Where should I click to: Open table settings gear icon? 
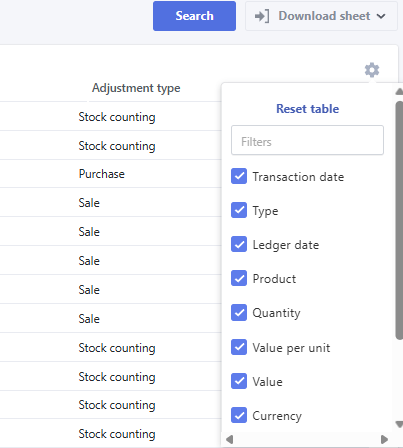[x=372, y=70]
